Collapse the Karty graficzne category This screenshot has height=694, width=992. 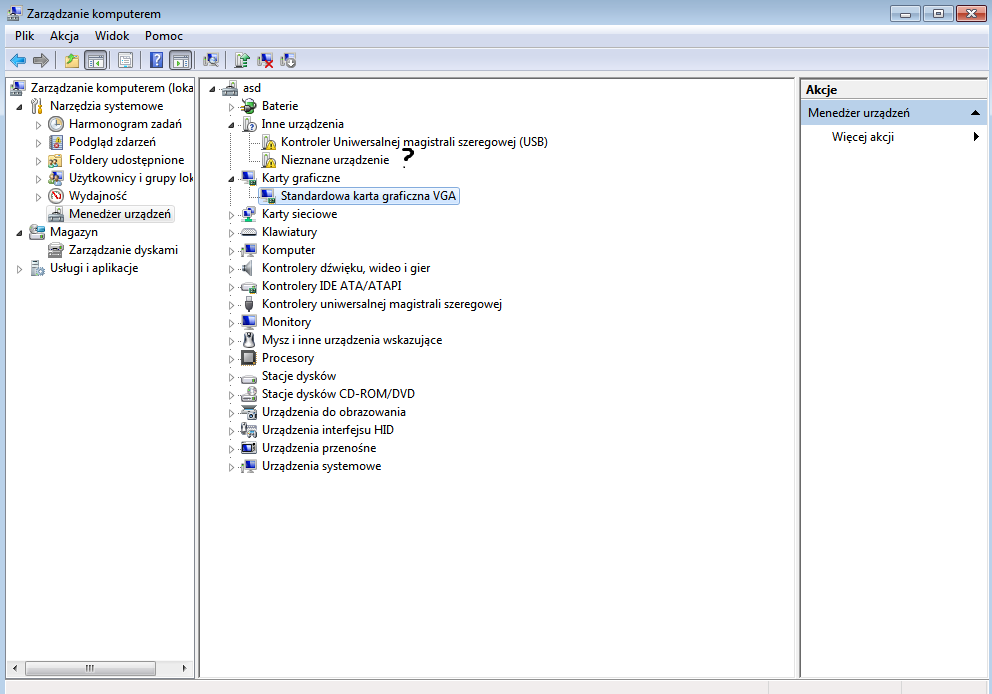tap(232, 179)
